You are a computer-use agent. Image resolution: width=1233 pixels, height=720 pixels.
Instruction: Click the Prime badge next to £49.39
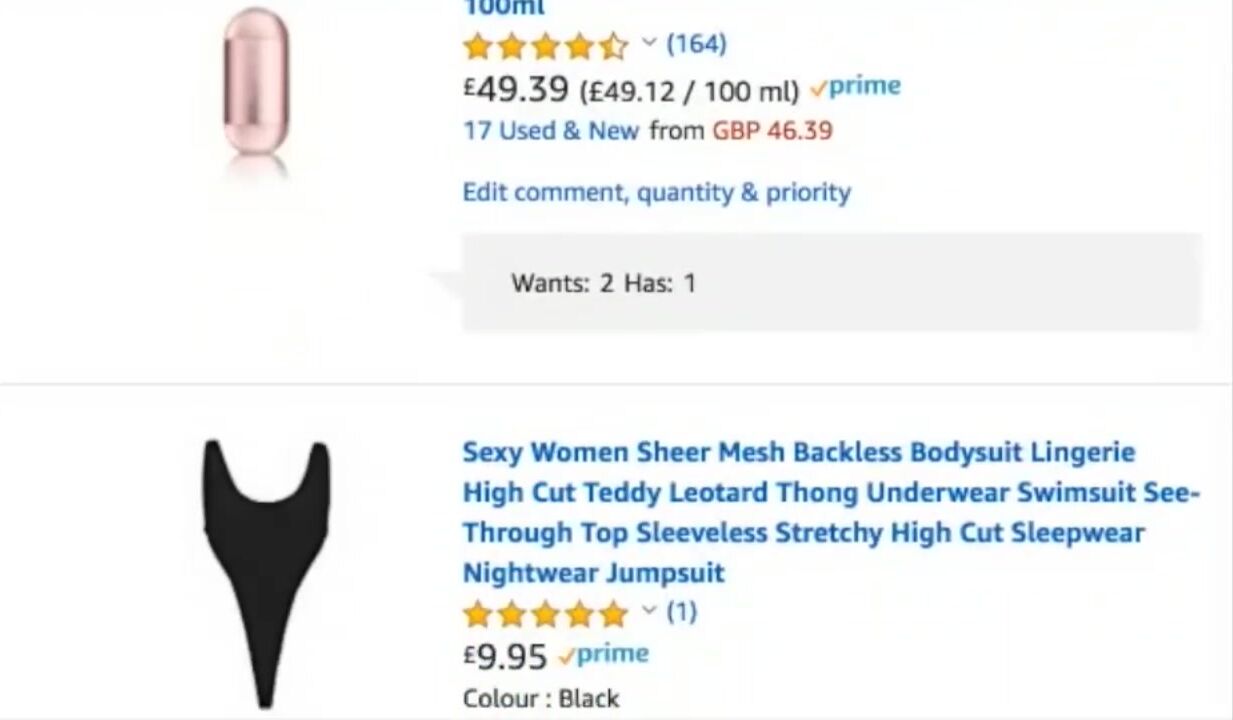coord(856,87)
